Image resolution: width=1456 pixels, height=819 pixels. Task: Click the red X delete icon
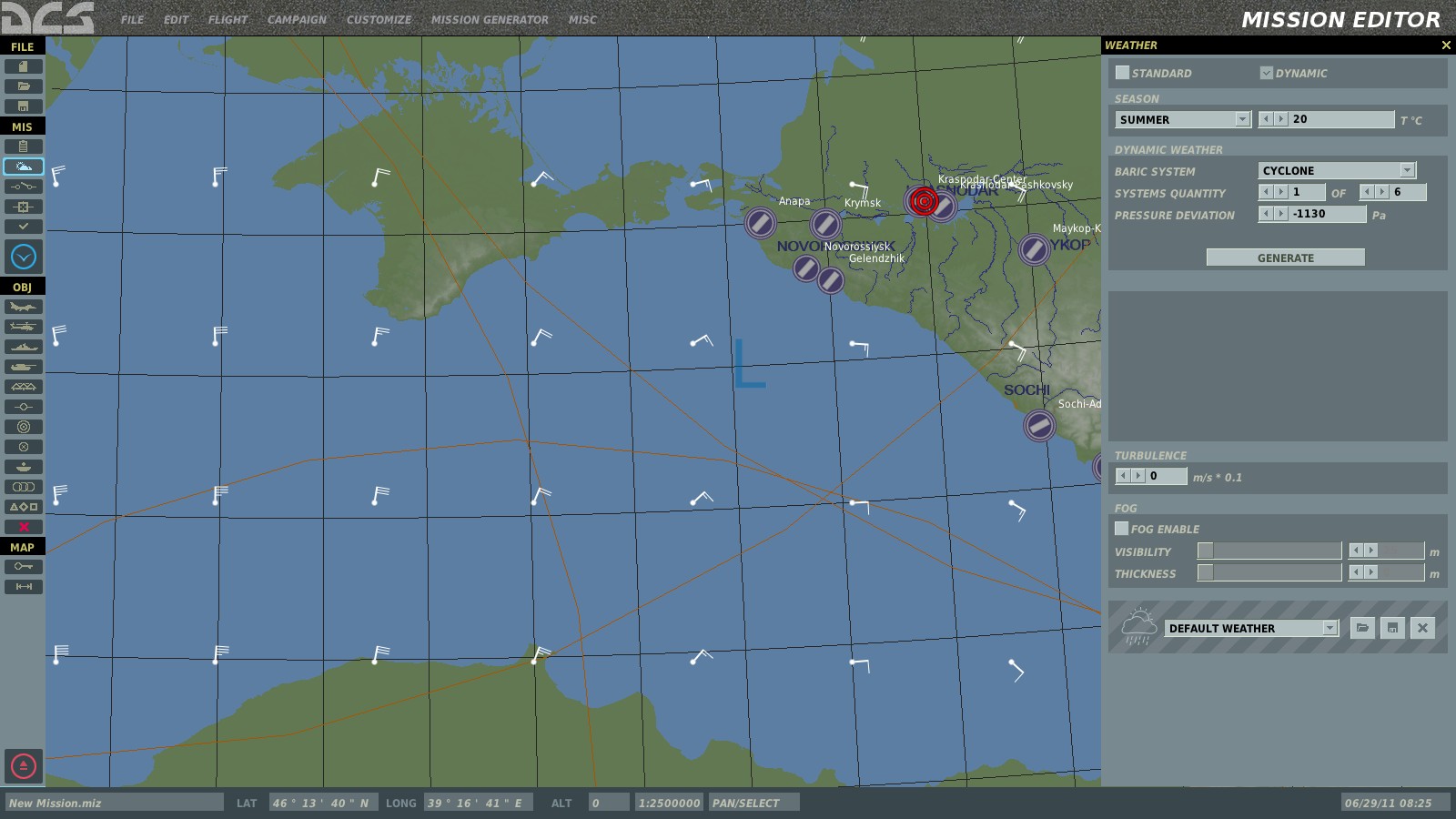[x=24, y=527]
